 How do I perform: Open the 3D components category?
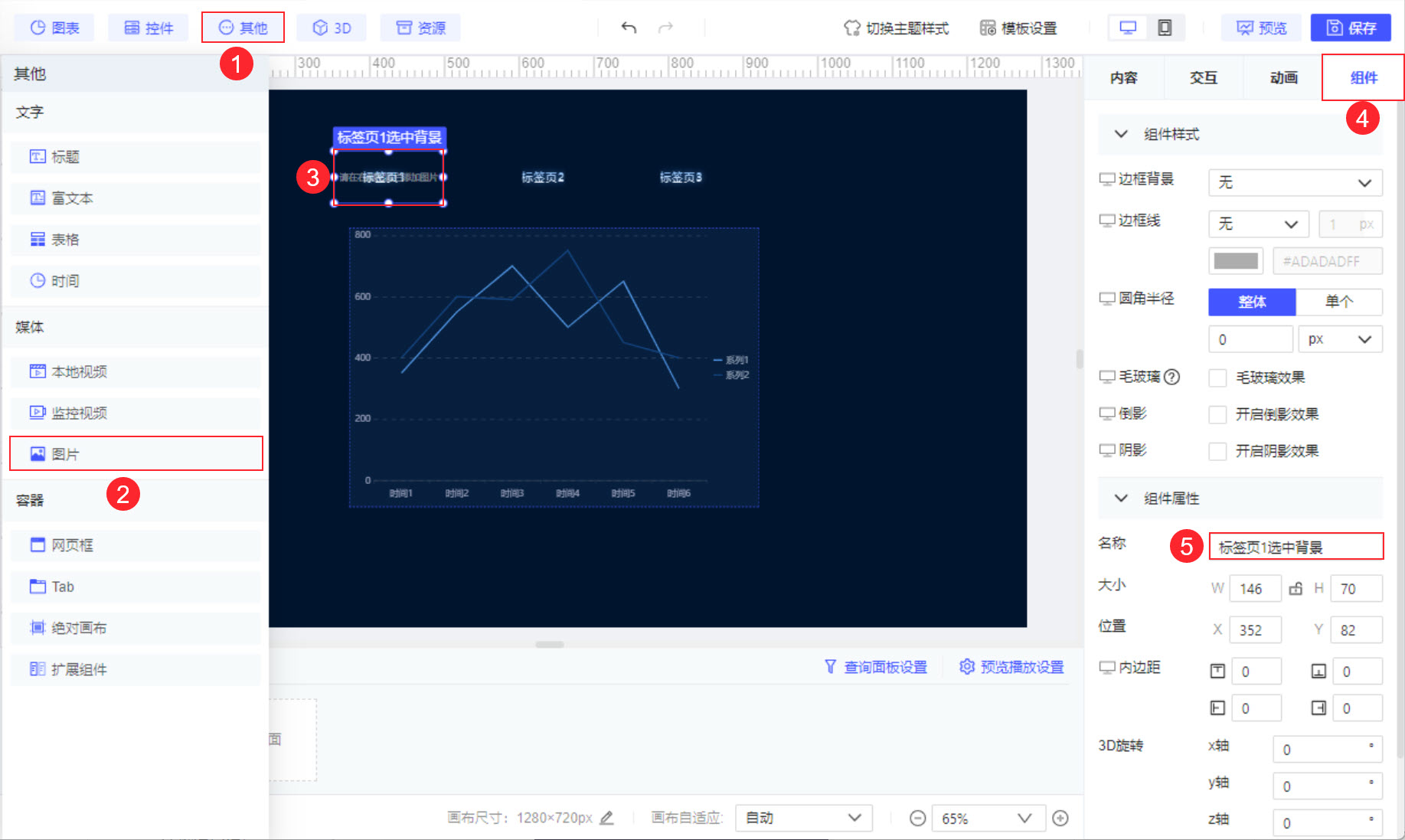(332, 28)
